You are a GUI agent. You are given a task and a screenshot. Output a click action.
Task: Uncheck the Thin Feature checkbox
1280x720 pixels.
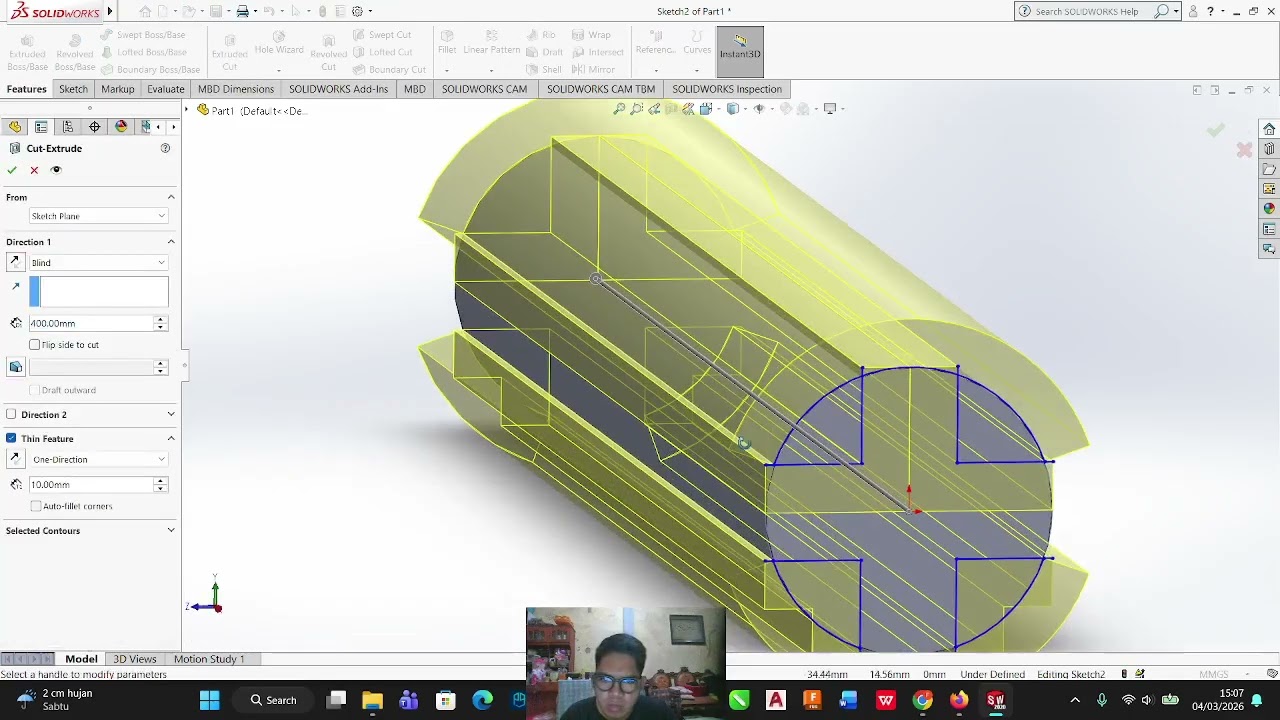tap(11, 438)
